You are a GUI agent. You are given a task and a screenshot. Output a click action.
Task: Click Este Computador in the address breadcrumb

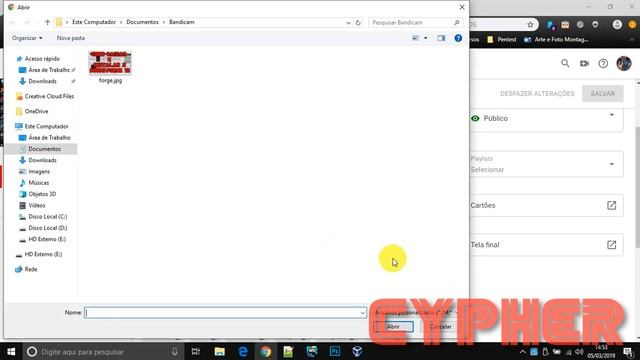pyautogui.click(x=94, y=22)
